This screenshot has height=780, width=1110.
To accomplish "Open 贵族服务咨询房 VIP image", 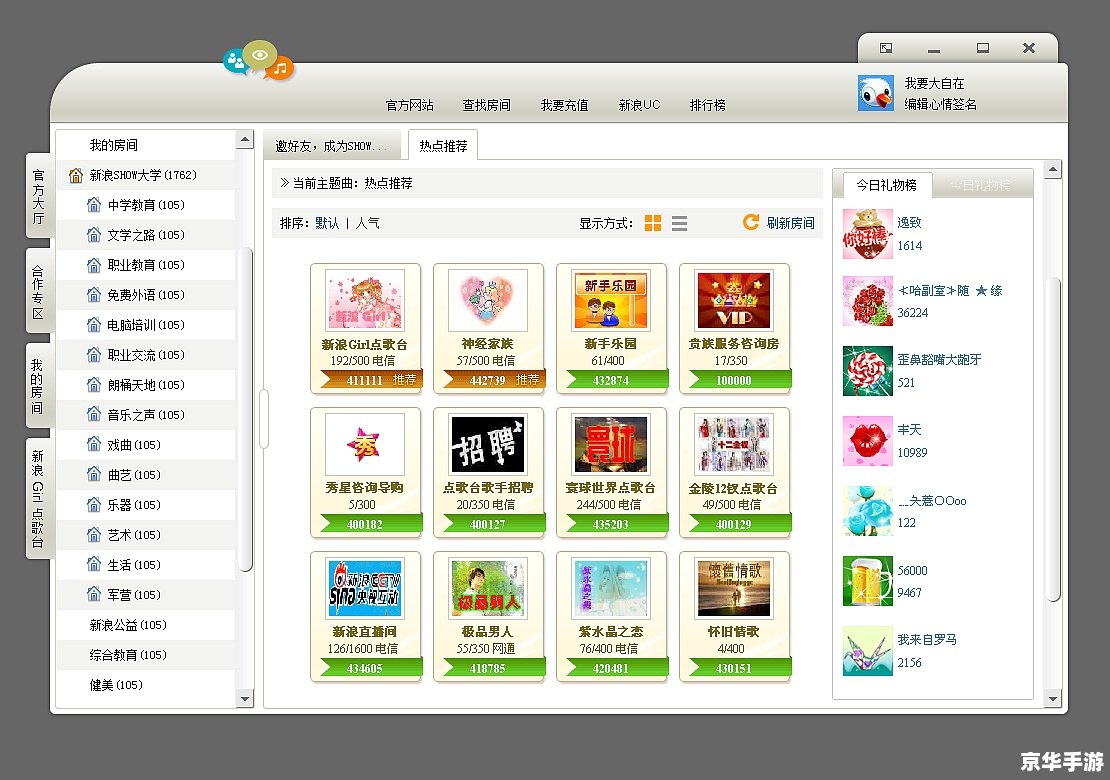I will 733,299.
